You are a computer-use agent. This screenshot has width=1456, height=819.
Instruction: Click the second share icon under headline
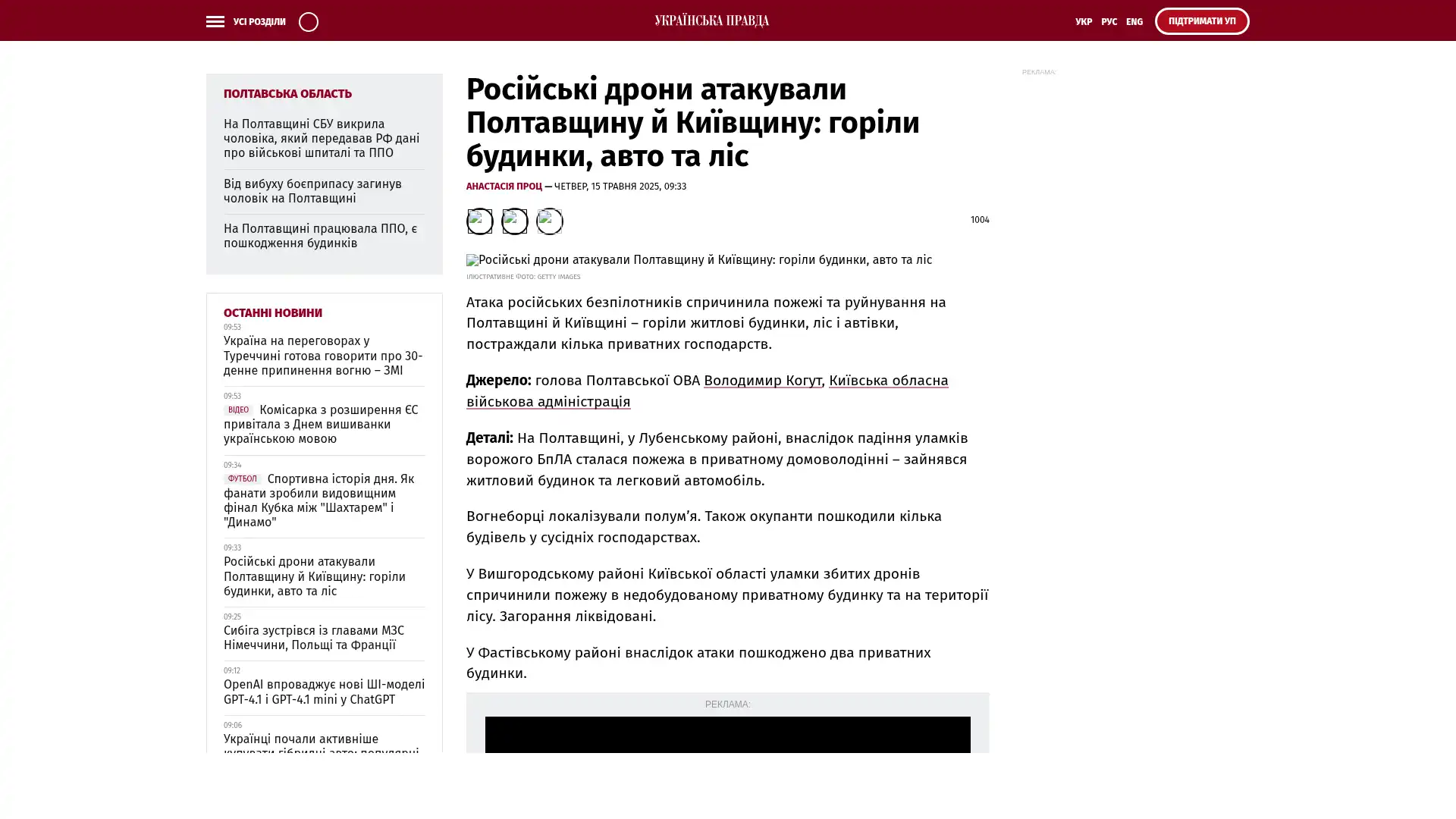click(x=514, y=221)
